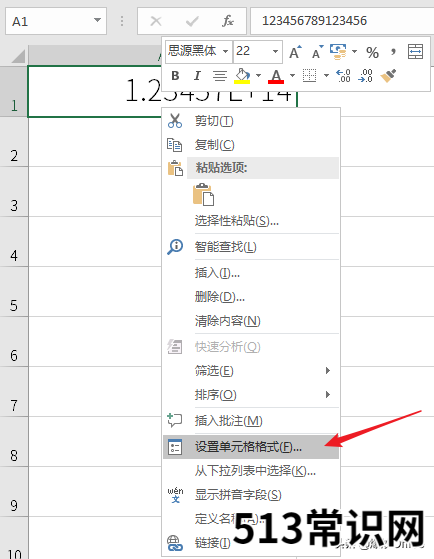Expand accounting format dropdown arrow
Viewport: 434px width, 559px height.
click(354, 52)
